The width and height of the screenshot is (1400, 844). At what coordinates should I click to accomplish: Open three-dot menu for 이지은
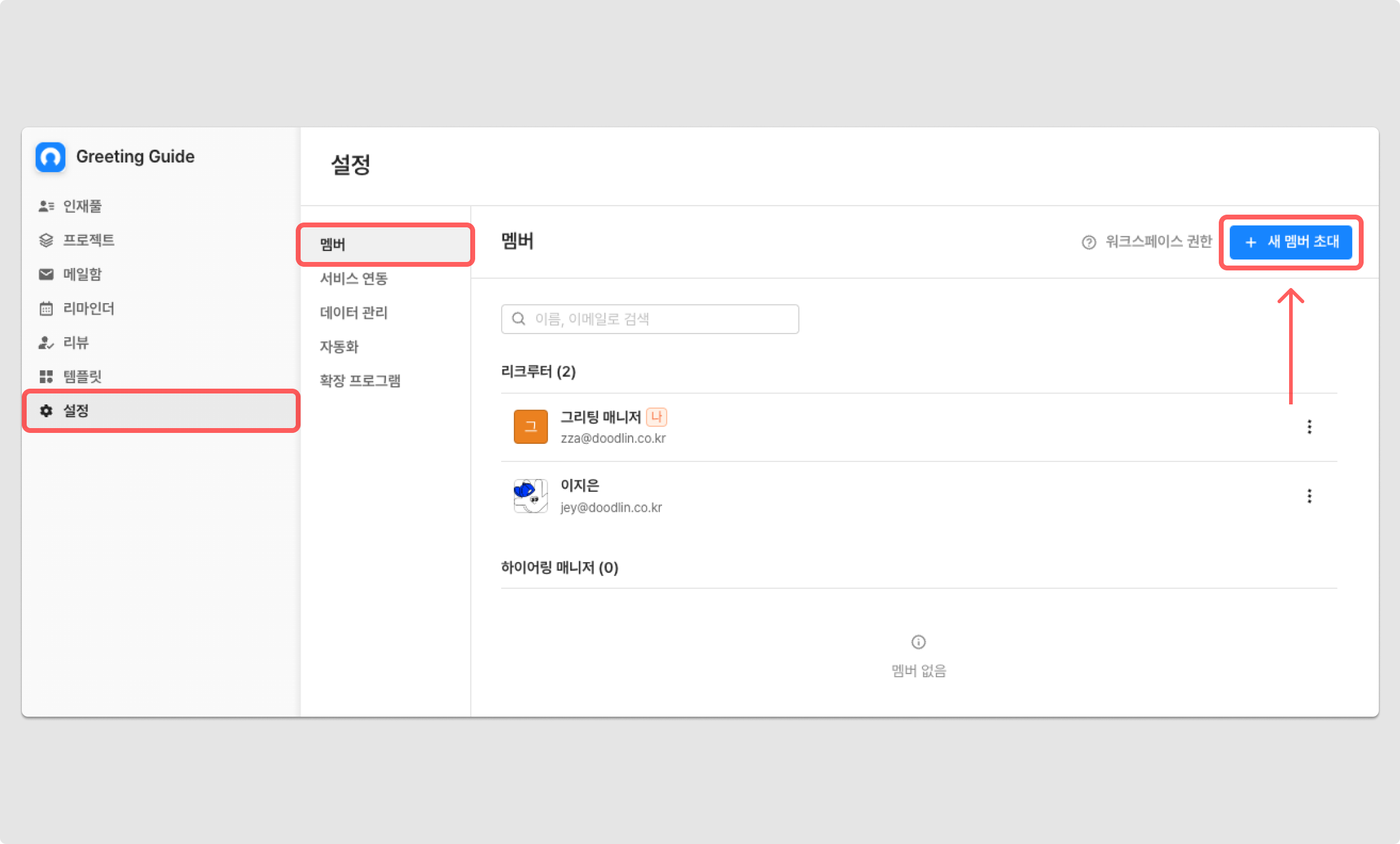(x=1309, y=496)
